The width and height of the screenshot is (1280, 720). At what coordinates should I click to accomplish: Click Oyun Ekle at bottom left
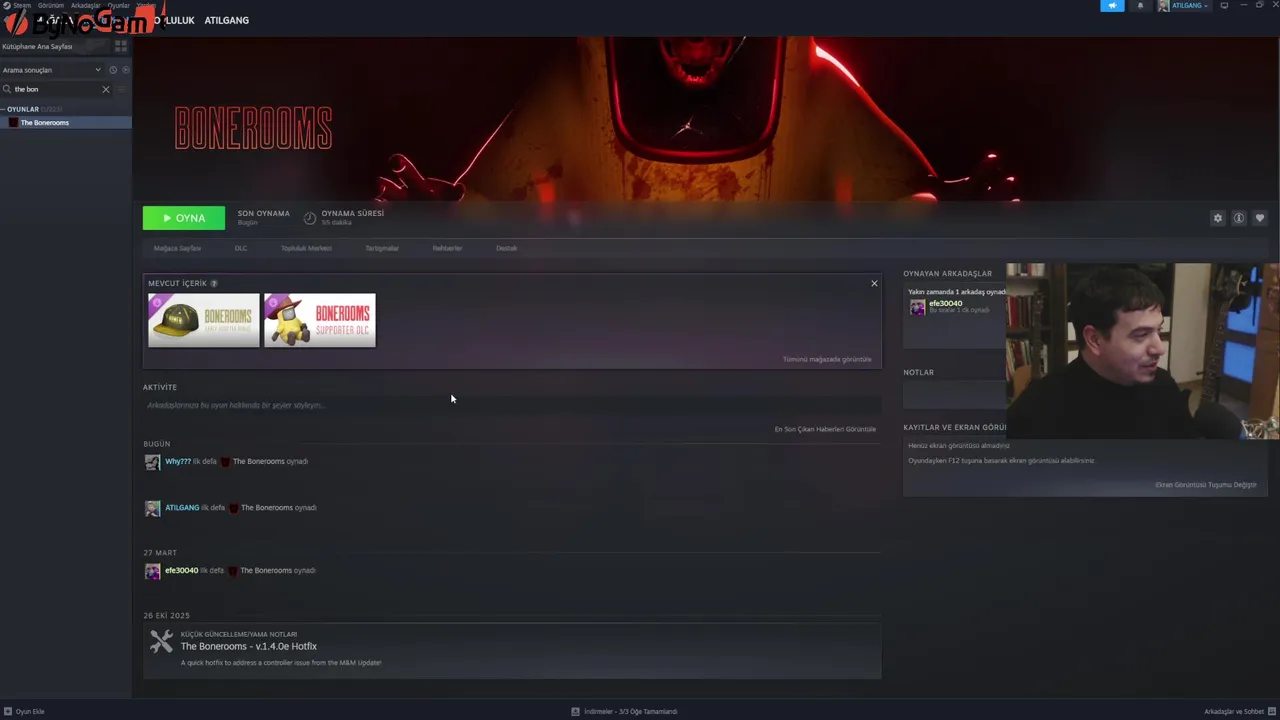point(30,711)
